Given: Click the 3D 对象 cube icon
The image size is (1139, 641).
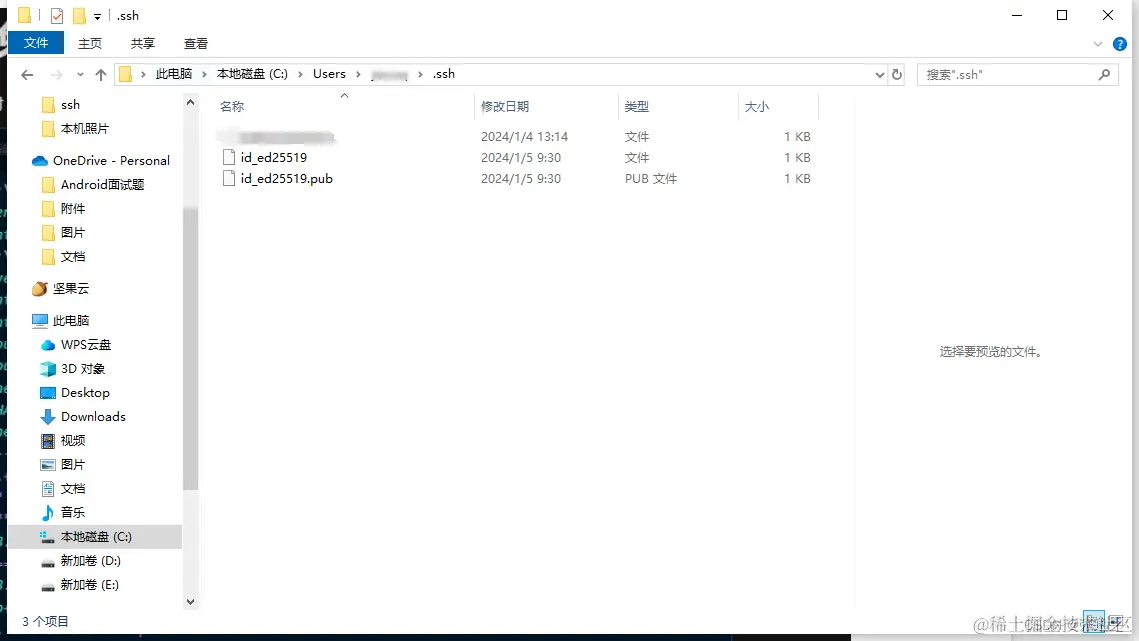Looking at the screenshot, I should pos(48,368).
